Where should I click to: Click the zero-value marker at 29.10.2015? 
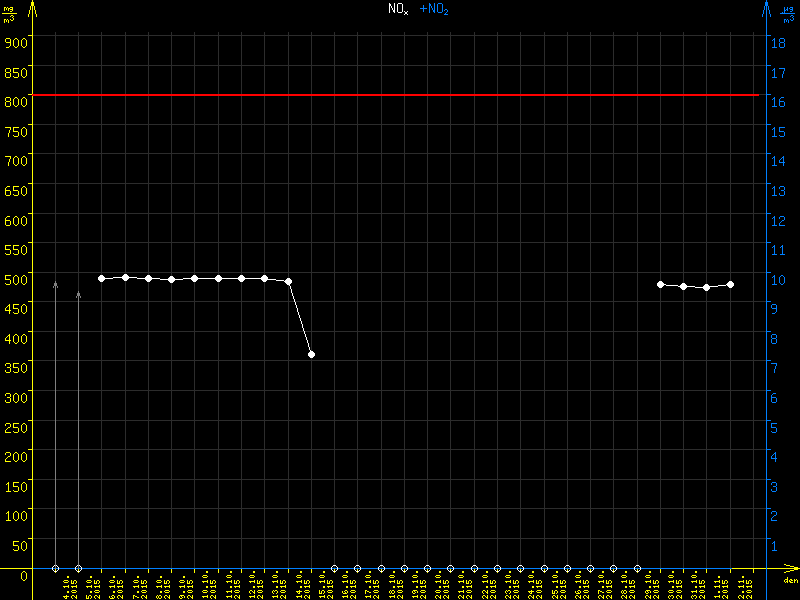pos(637,568)
